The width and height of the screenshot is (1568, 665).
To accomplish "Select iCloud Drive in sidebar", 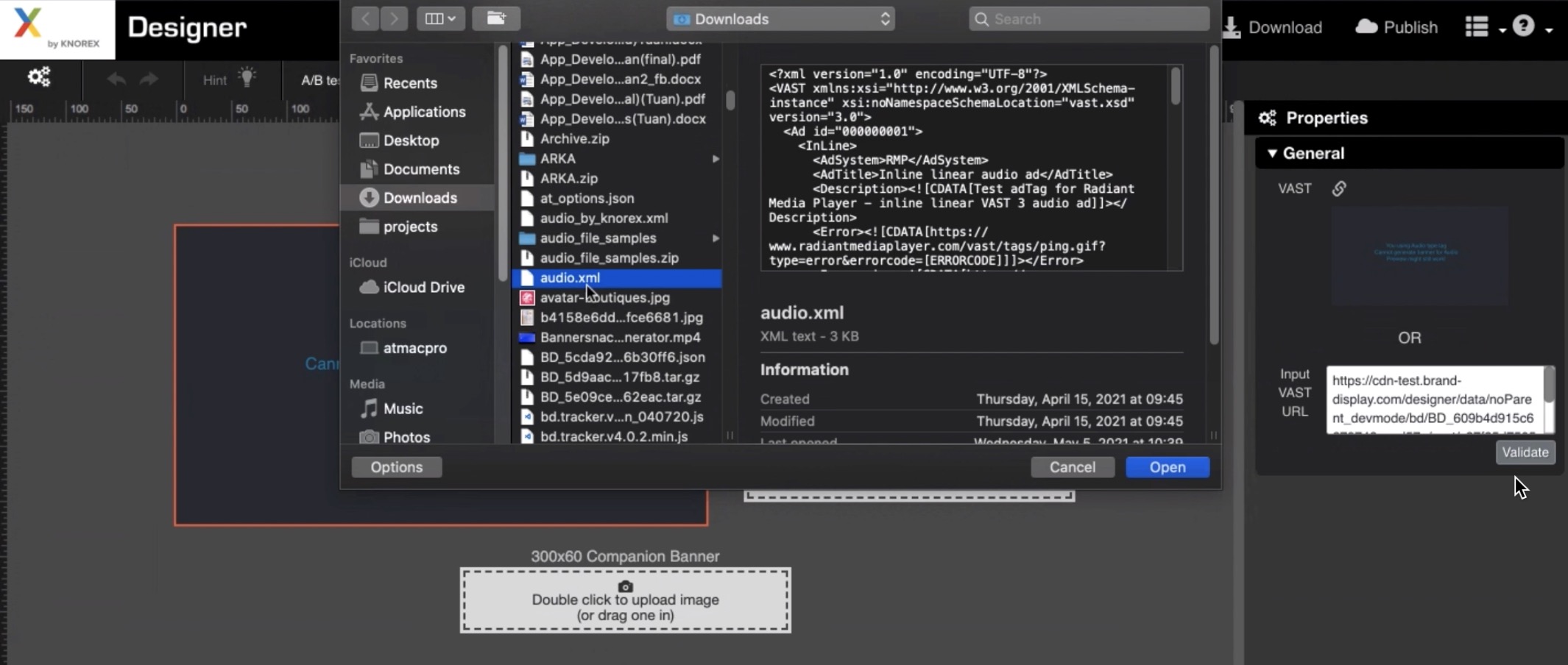I will [x=423, y=288].
